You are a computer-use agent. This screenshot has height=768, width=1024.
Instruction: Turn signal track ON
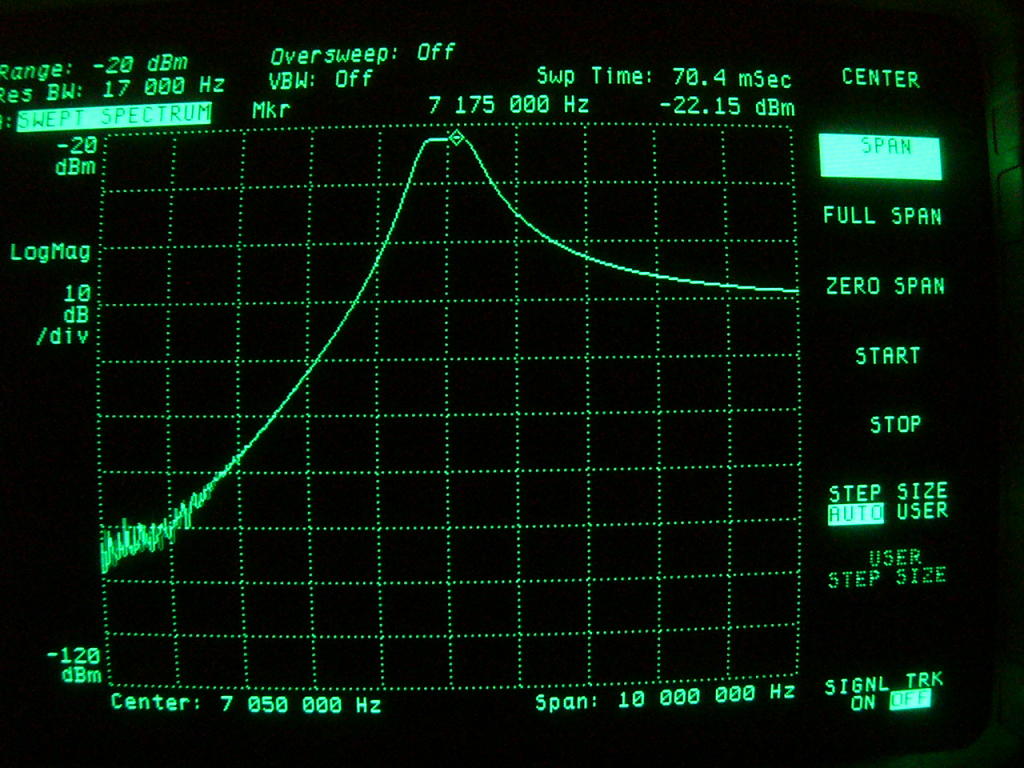pyautogui.click(x=862, y=701)
